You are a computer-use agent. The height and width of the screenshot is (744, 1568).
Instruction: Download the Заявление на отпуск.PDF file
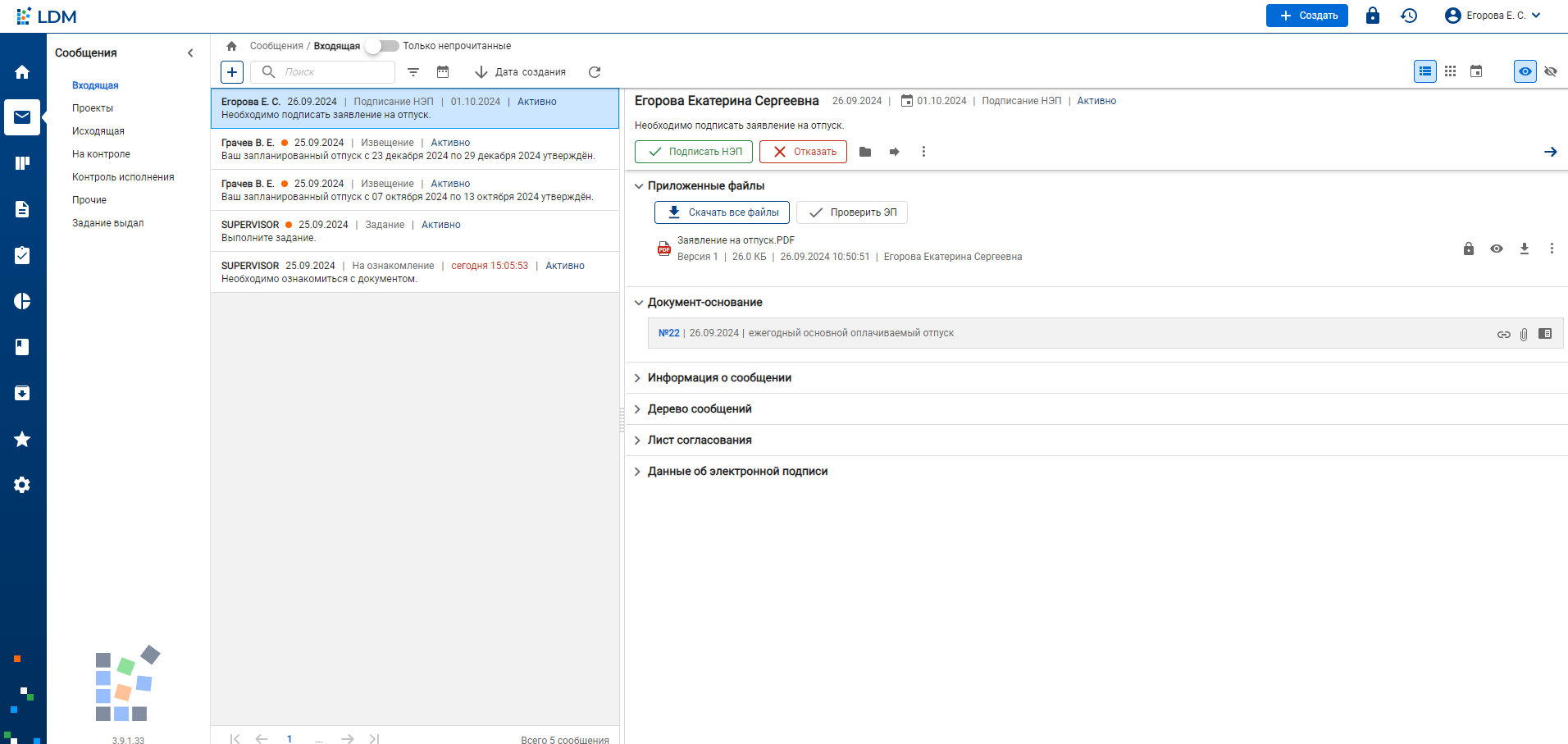pyautogui.click(x=1524, y=249)
